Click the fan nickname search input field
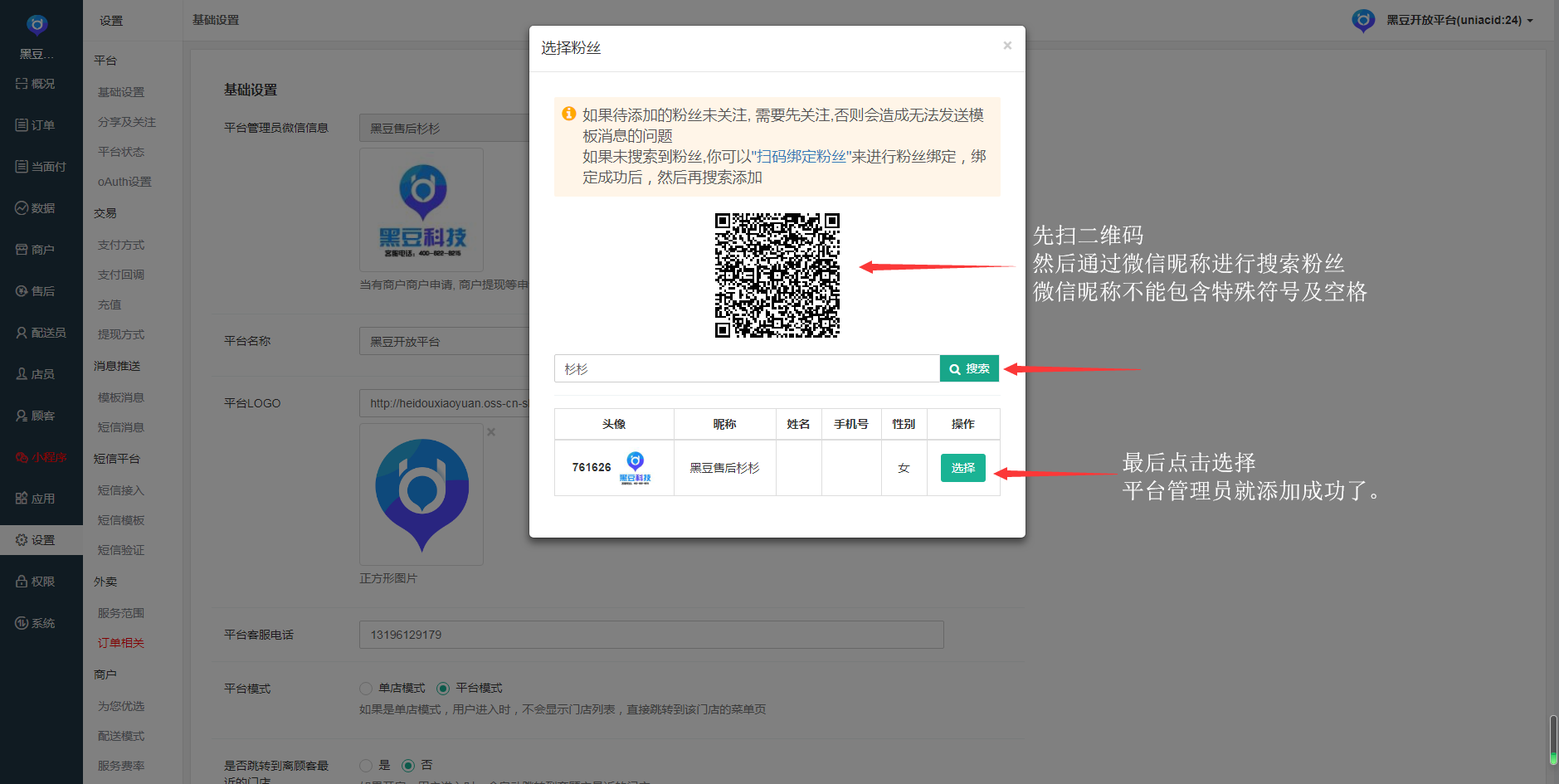The width and height of the screenshot is (1559, 784). point(747,368)
